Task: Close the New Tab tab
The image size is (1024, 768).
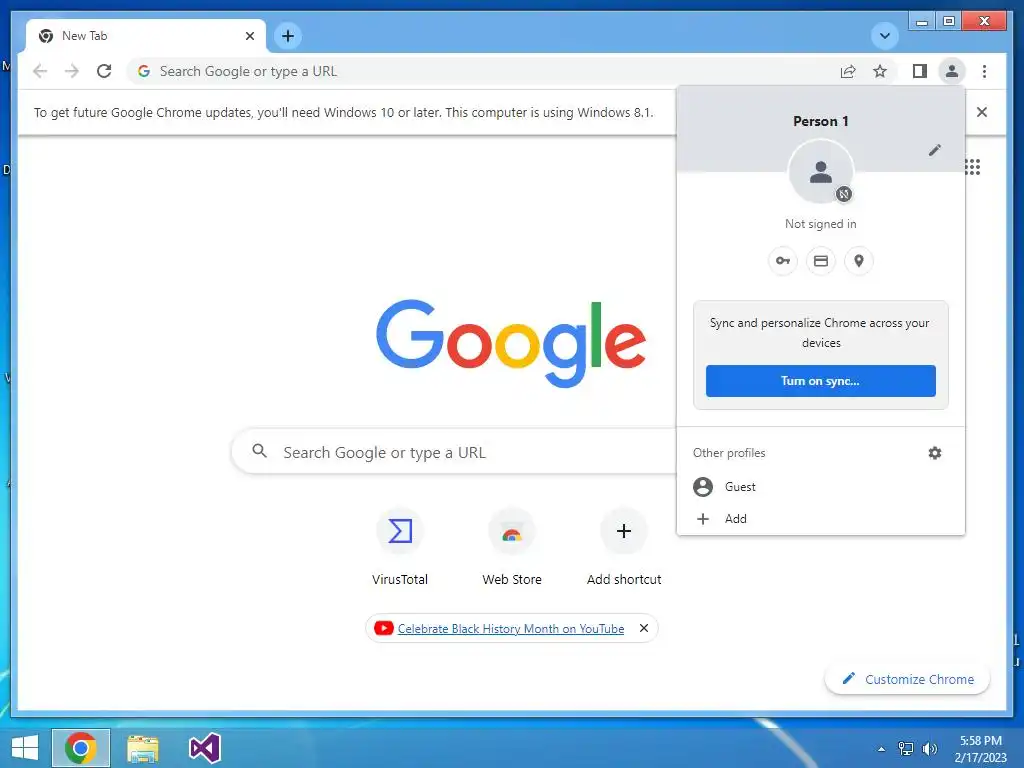Action: pos(249,36)
